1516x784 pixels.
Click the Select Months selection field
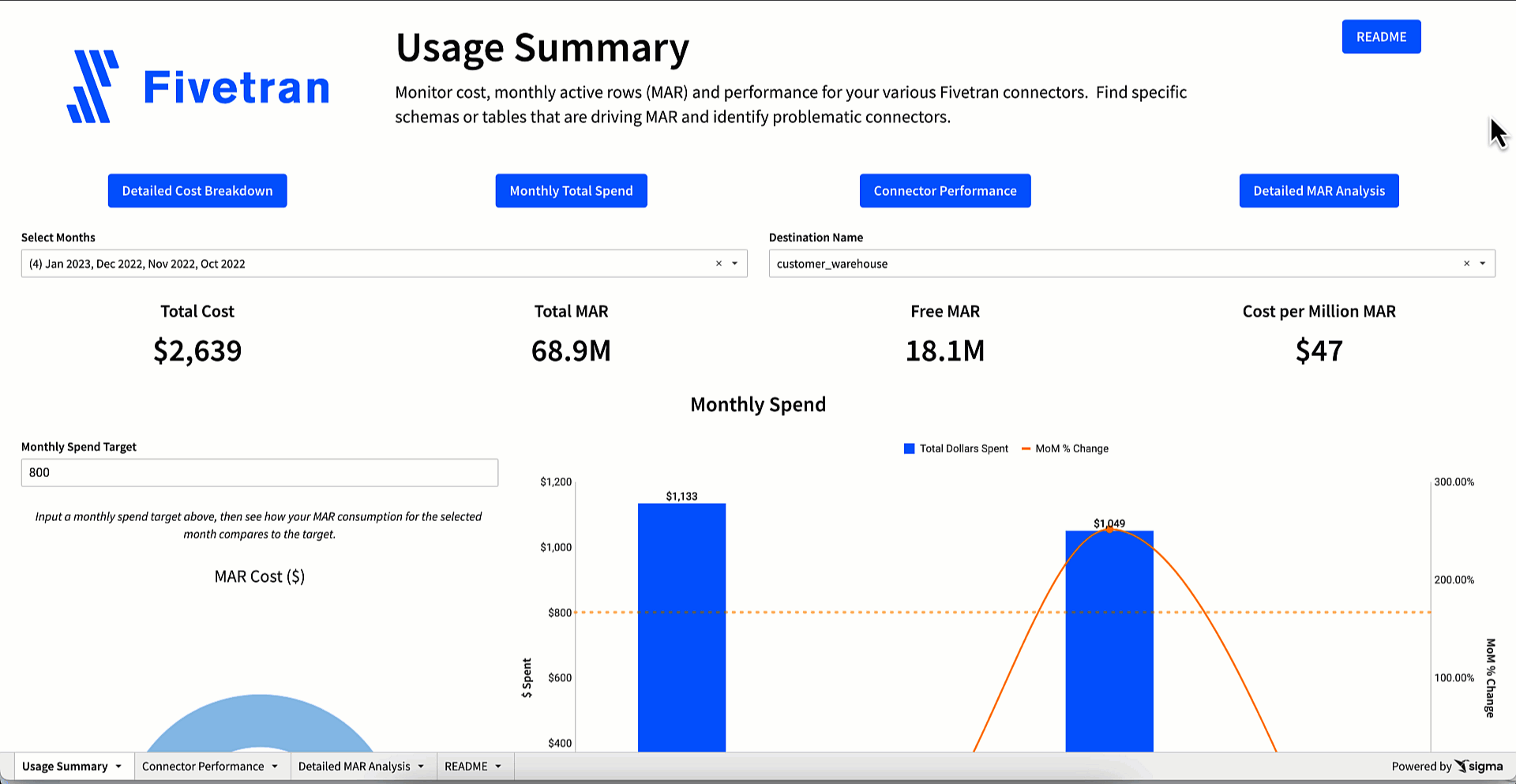click(x=384, y=264)
